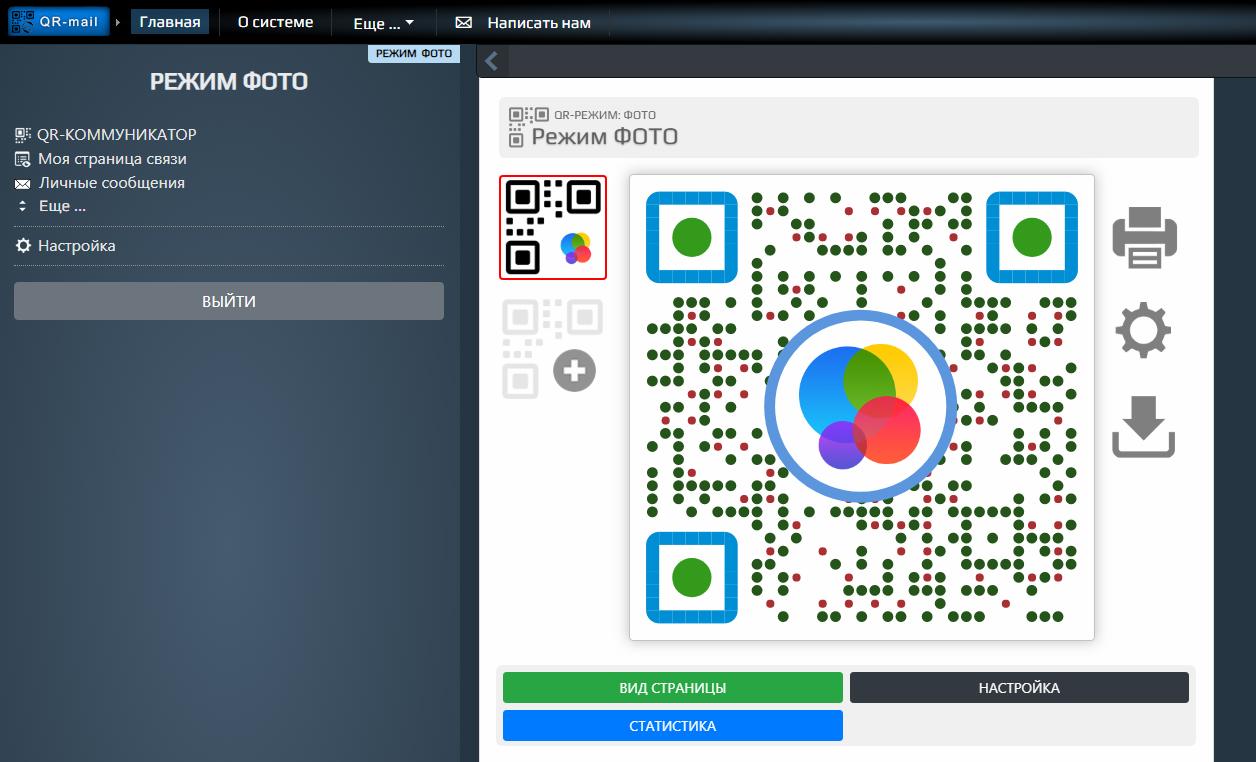
Task: Click the gear icon beside Настройка
Action: click(x=23, y=245)
